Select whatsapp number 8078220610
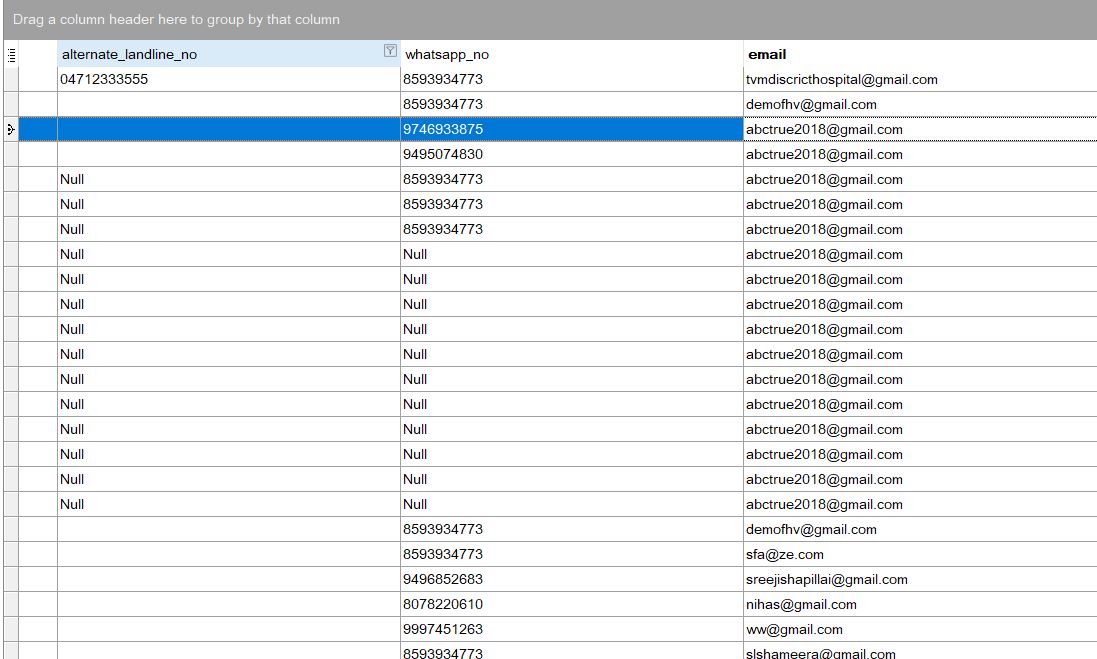Screen dimensions: 1097x659 point(572,604)
